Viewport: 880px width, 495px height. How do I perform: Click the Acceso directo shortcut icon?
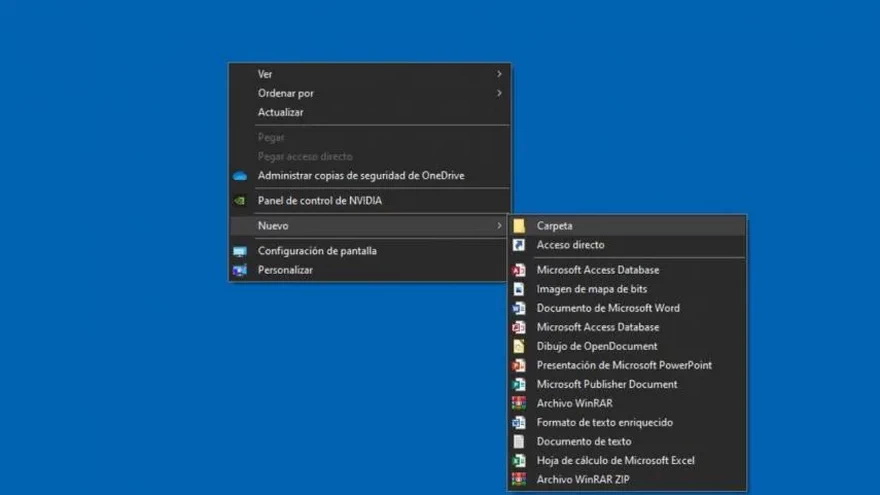pos(519,245)
